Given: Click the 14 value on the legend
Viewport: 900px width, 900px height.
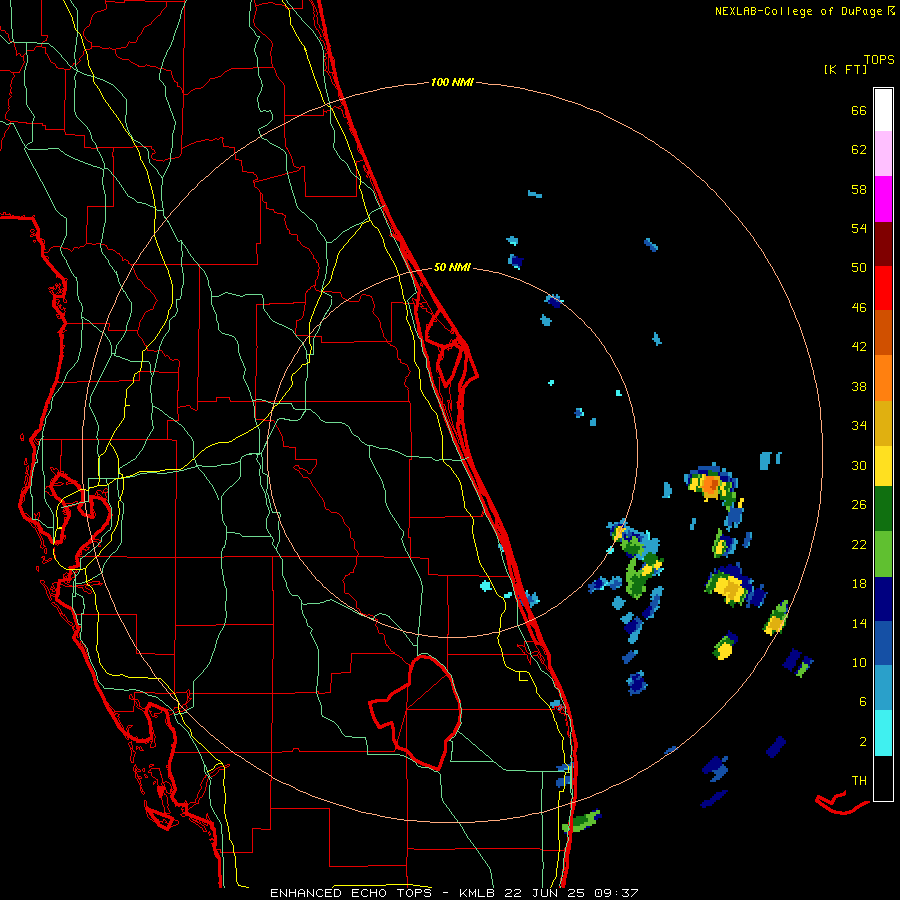Looking at the screenshot, I should pyautogui.click(x=859, y=623).
